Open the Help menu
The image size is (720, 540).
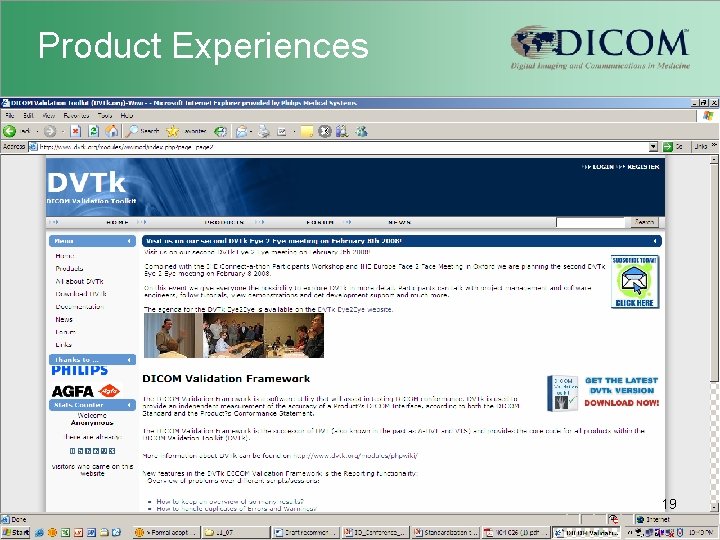click(x=127, y=116)
